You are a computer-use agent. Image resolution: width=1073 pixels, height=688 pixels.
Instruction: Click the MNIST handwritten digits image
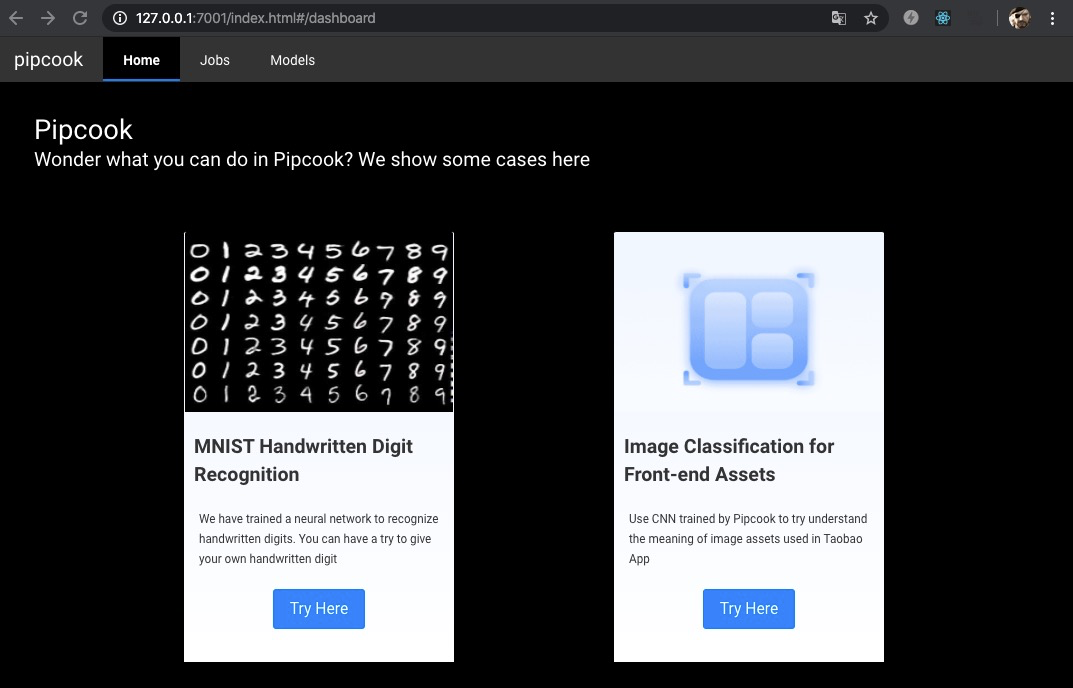click(319, 322)
